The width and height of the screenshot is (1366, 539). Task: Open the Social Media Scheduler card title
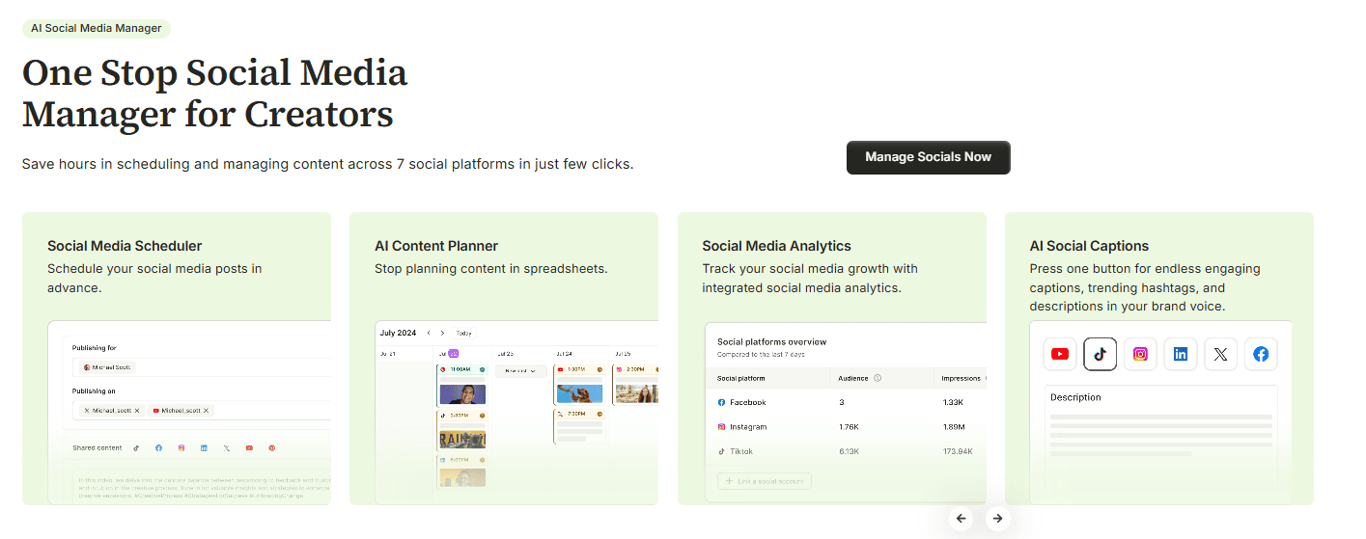point(125,246)
